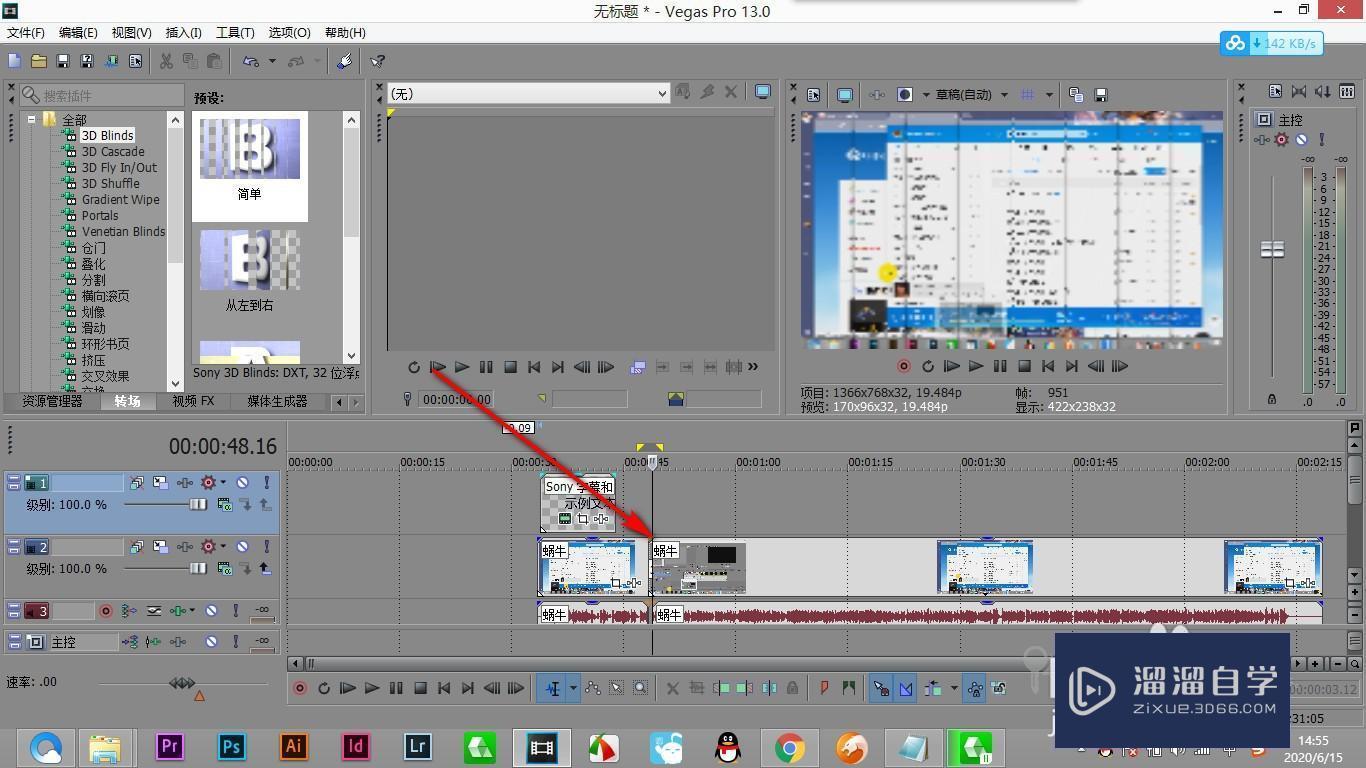
Task: Open Premiere Pro from the taskbar
Action: (170, 746)
